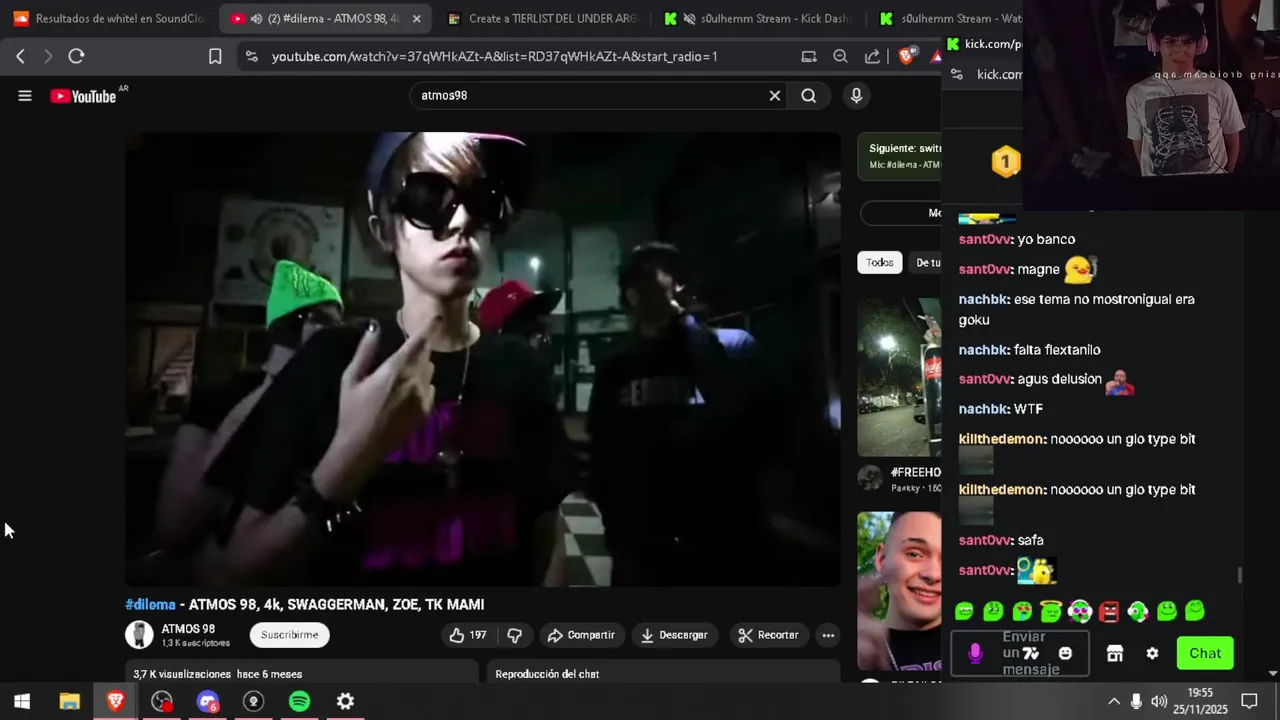Select the Todos filter chip
This screenshot has height=720, width=1280.
(880, 263)
